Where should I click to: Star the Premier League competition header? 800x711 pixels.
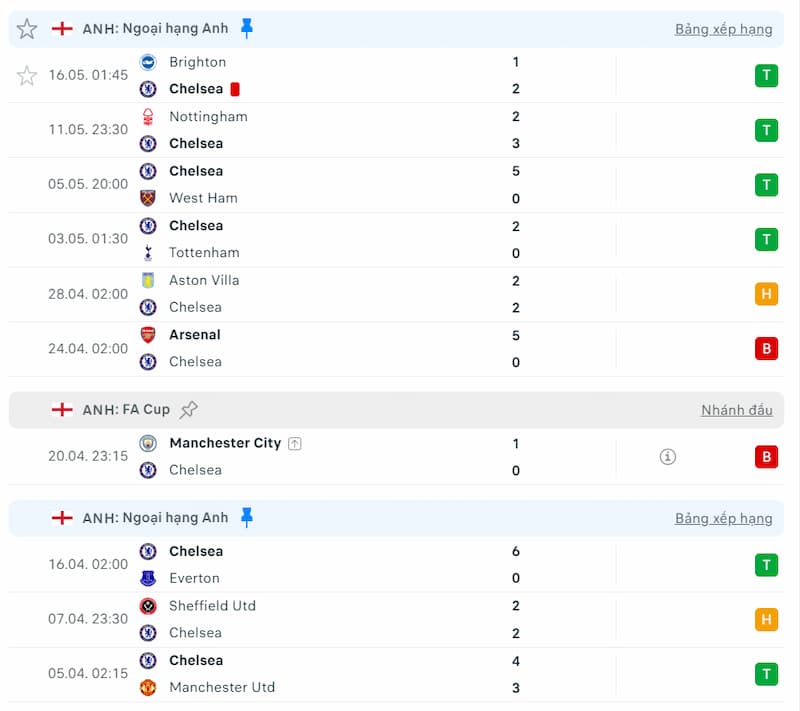[27, 29]
